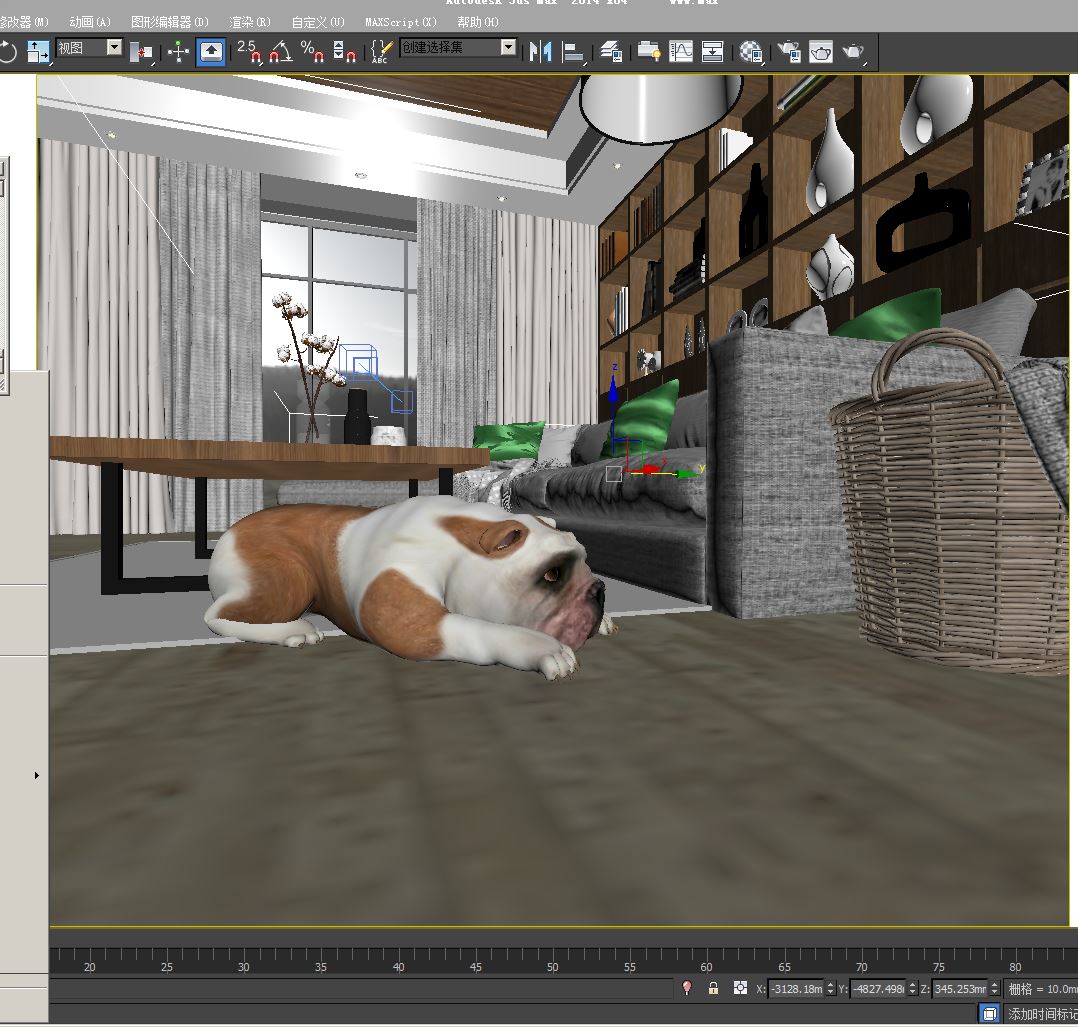Open the Layer Manager icon
Screen dimensions: 1078x1027
click(611, 52)
